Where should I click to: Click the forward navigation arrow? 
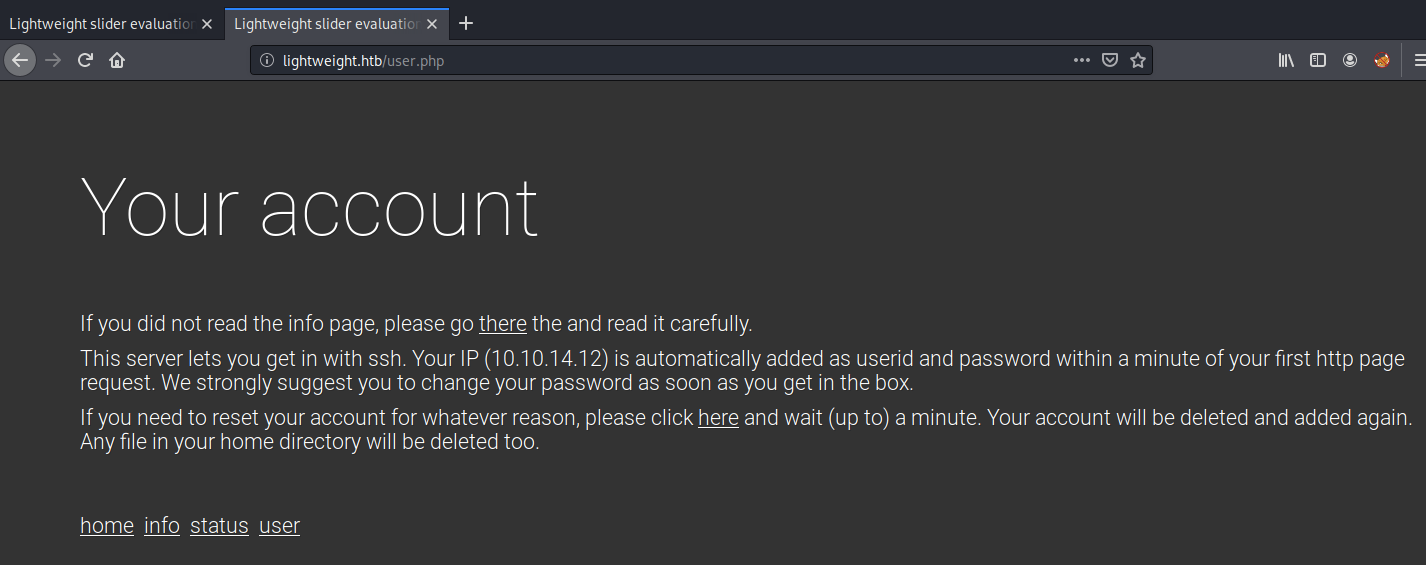(x=54, y=60)
